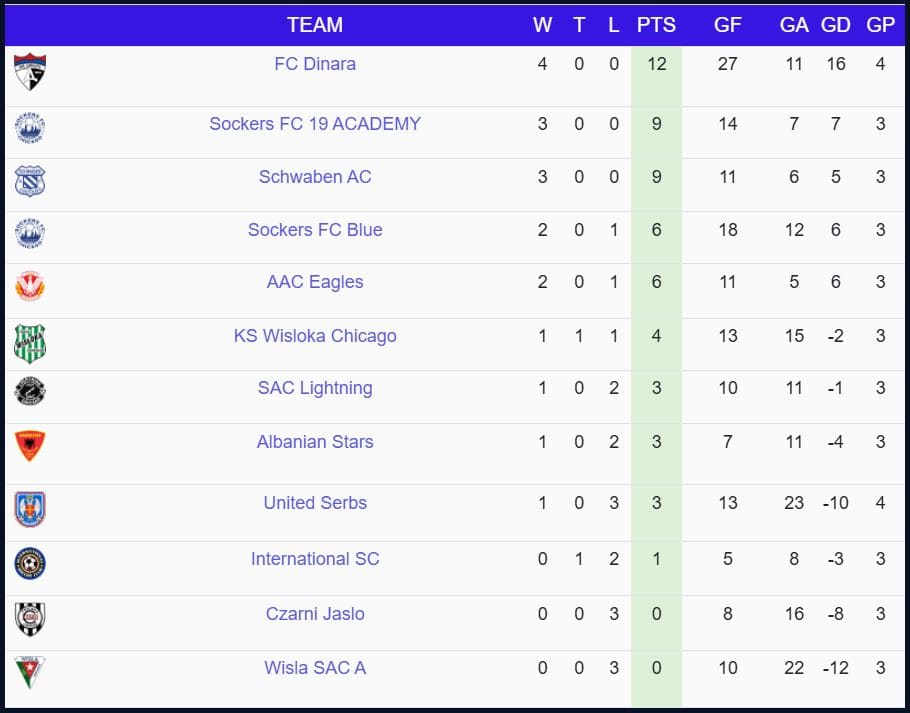Click the Czarni Jaslo logo
This screenshot has width=910, height=713.
[30, 618]
